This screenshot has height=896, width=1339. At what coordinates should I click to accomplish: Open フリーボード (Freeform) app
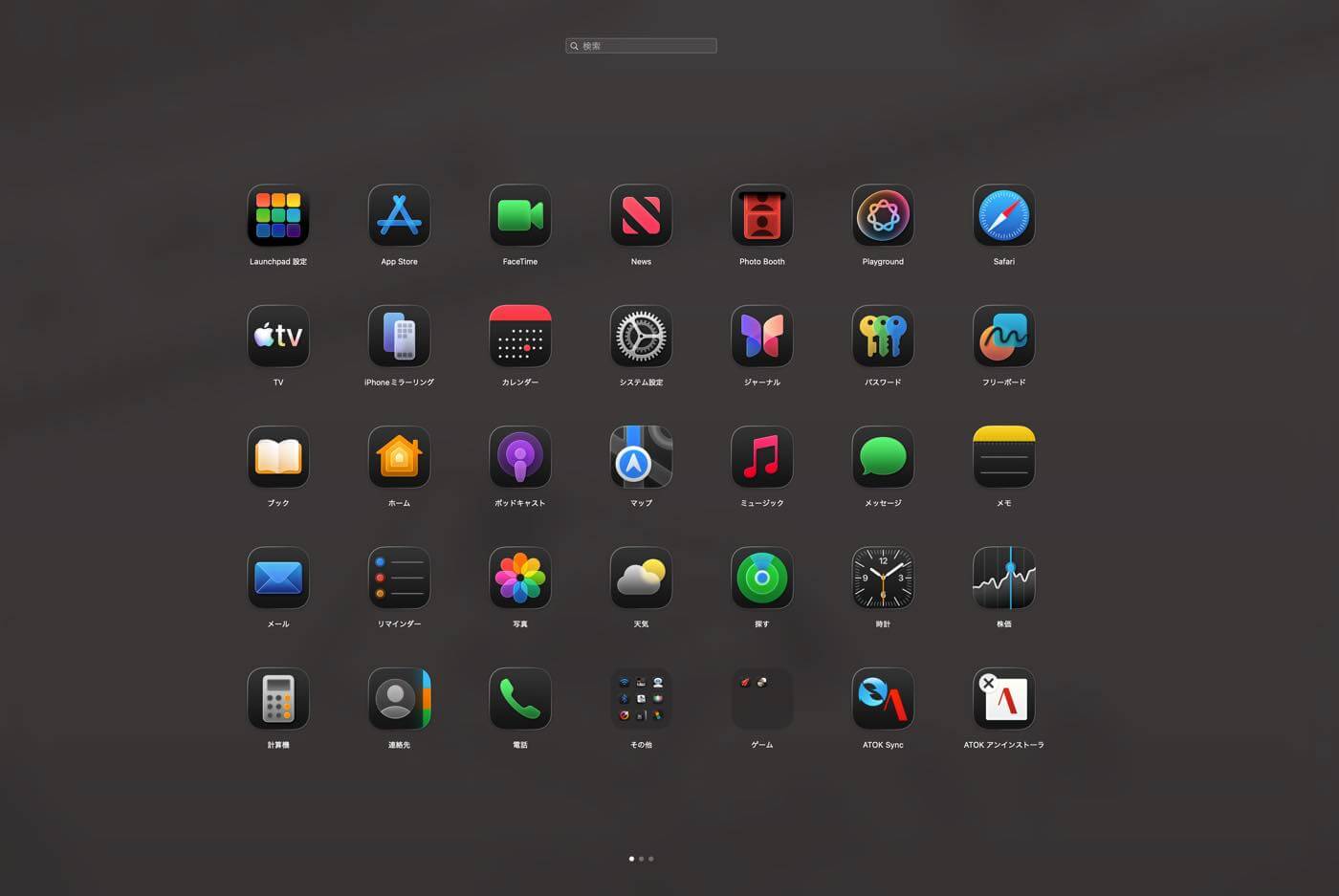(x=1003, y=337)
